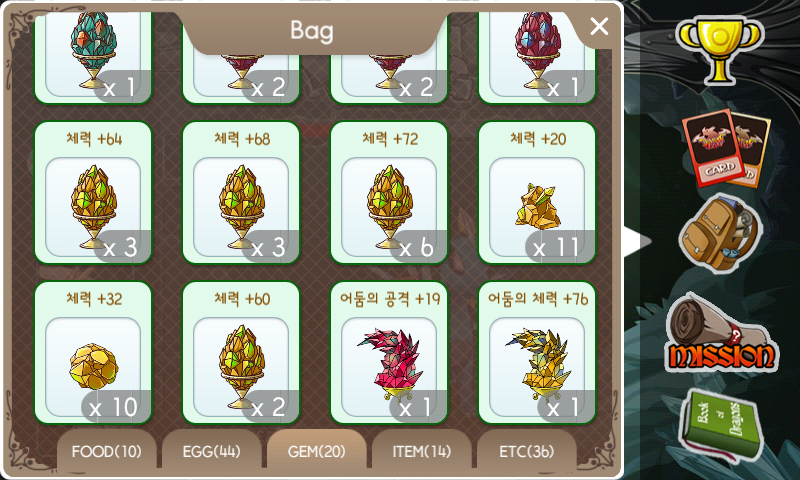
Task: Open the gold trophy achievements icon
Action: click(x=720, y=50)
